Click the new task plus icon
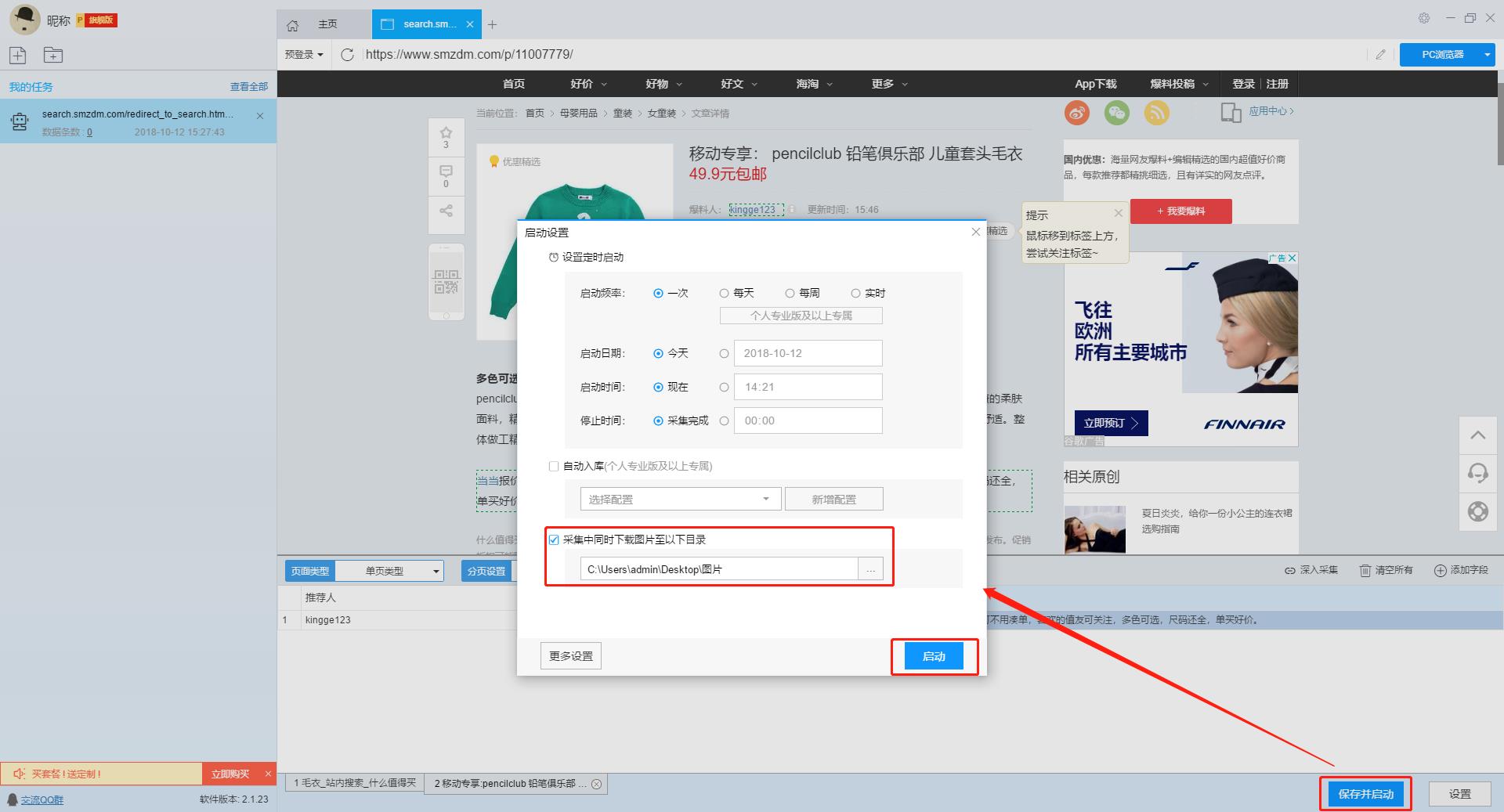This screenshot has height=812, width=1504. tap(18, 55)
